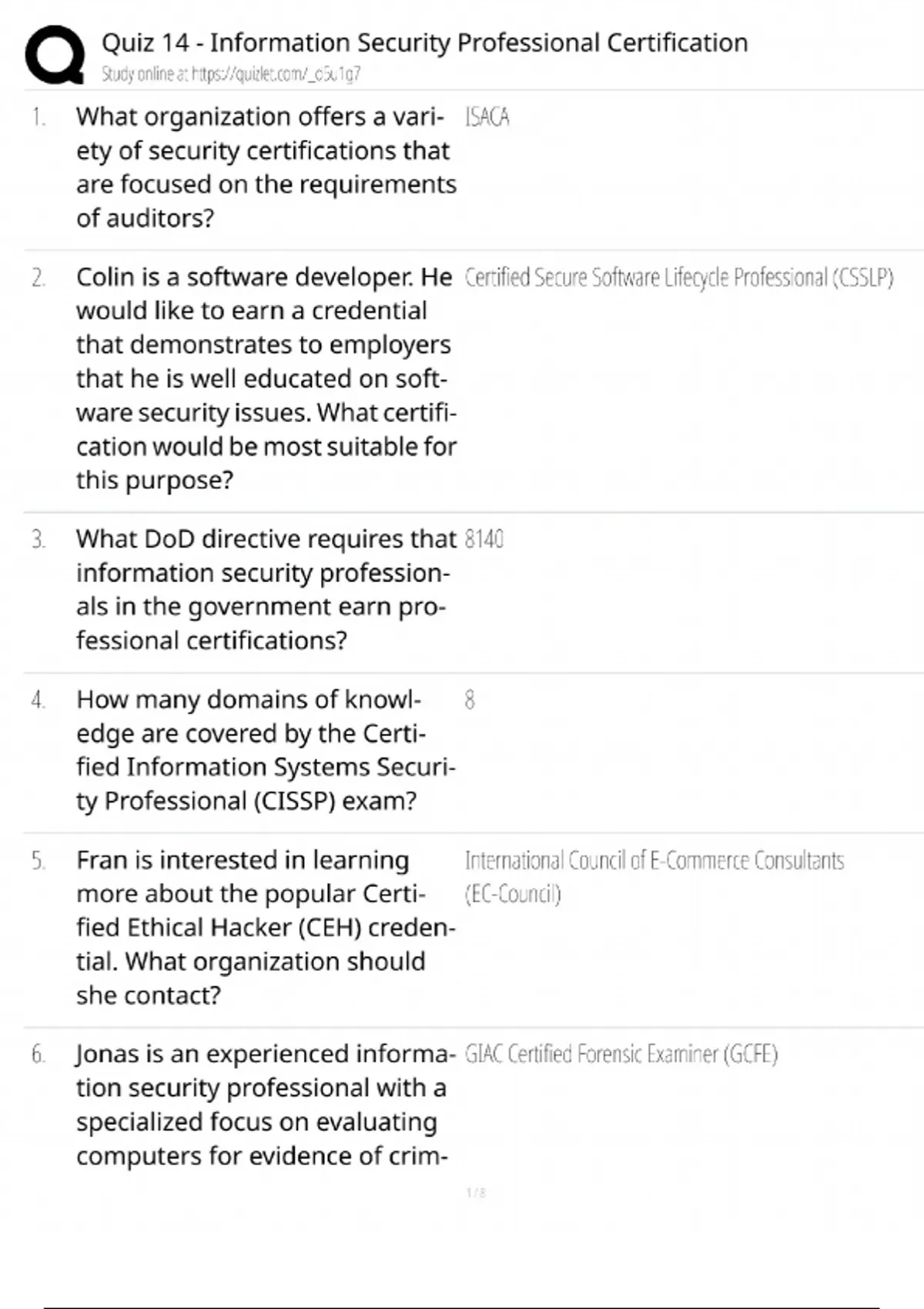Click question number 1 marker
The image size is (924, 1309).
pyautogui.click(x=38, y=117)
